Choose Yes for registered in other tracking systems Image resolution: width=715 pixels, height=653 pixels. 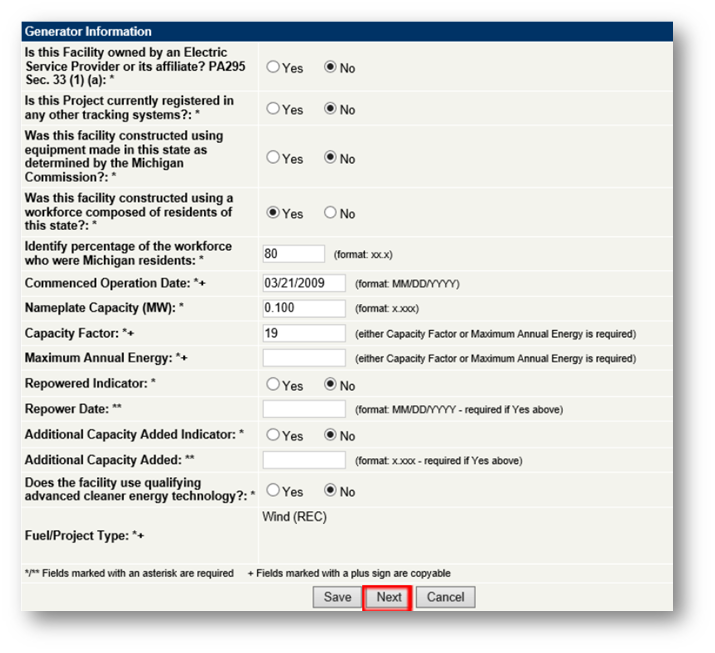coord(273,109)
